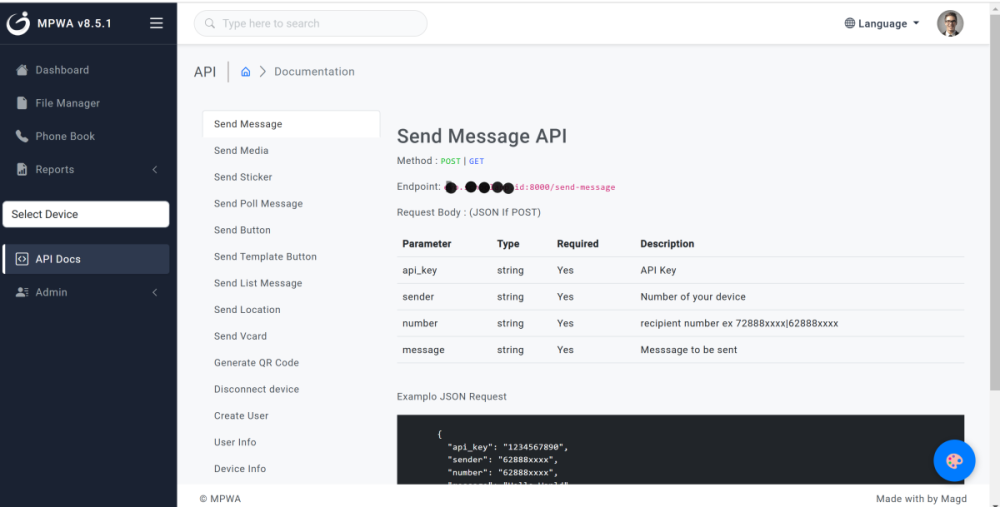Screen dimensions: 1000x507
Task: Click the user profile avatar
Action: (x=950, y=24)
